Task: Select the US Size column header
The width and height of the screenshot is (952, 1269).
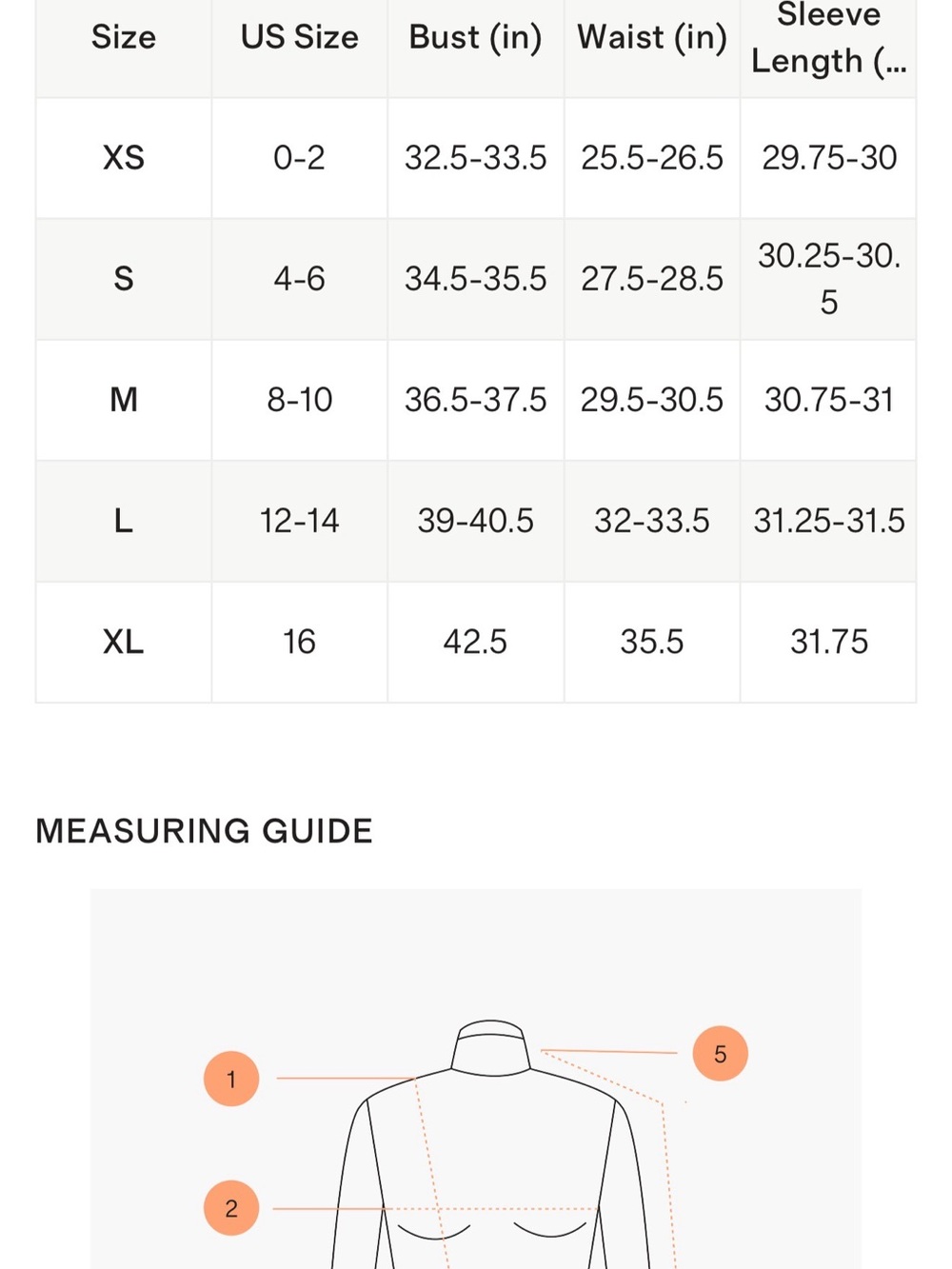Action: coord(300,37)
